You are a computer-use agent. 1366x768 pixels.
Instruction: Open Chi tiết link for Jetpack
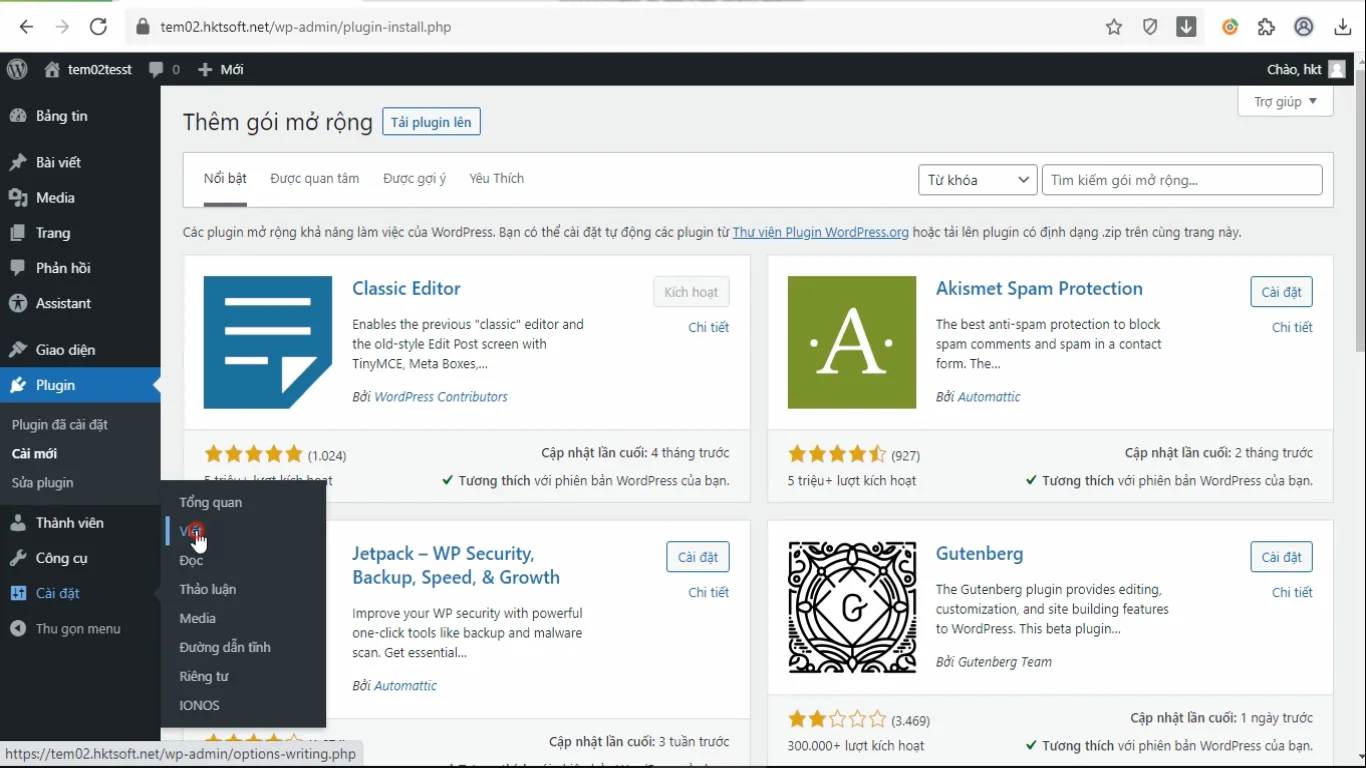tap(708, 592)
